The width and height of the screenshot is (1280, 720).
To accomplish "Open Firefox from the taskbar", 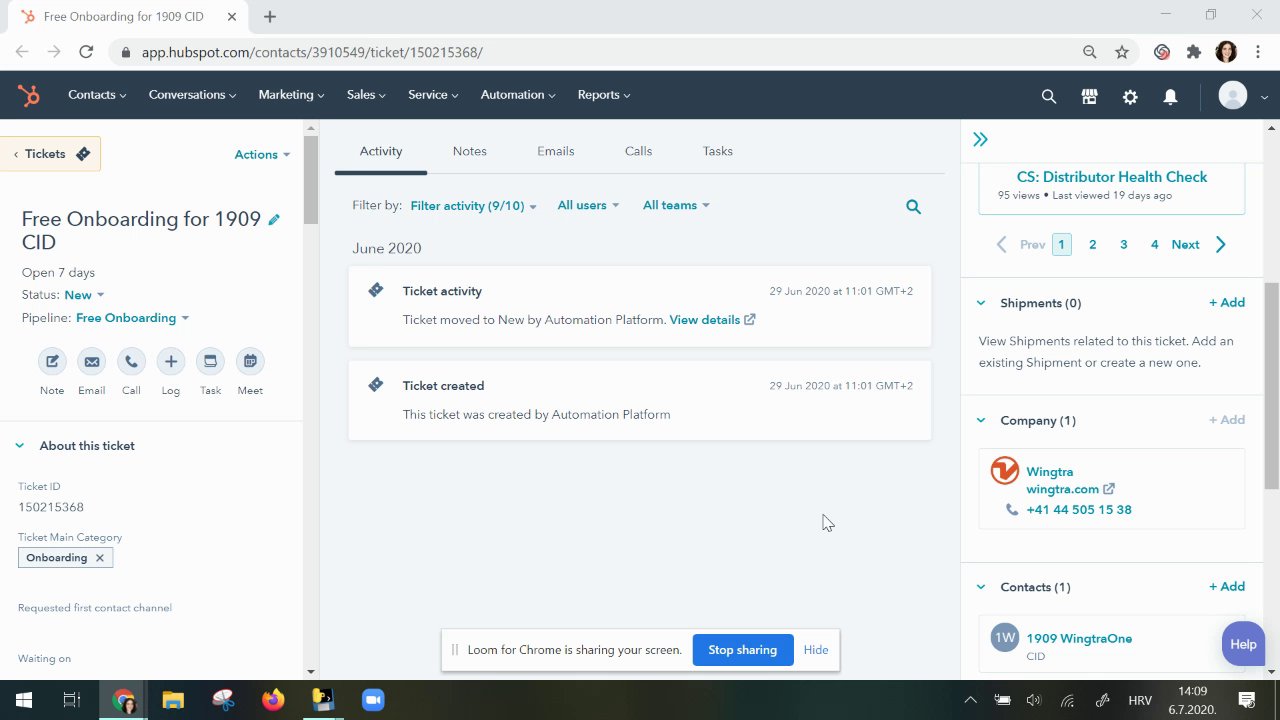I will [273, 700].
